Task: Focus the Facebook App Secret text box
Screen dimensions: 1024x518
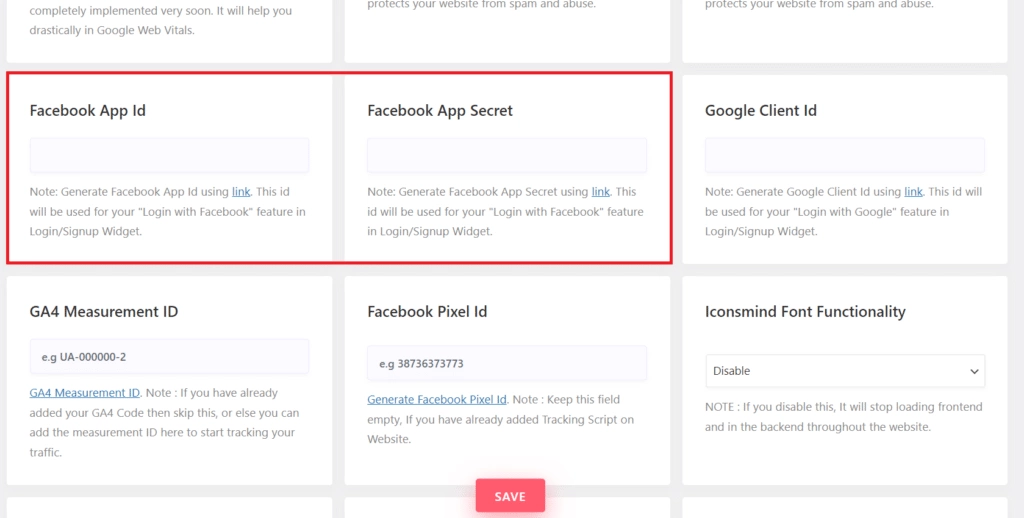Action: [506, 156]
